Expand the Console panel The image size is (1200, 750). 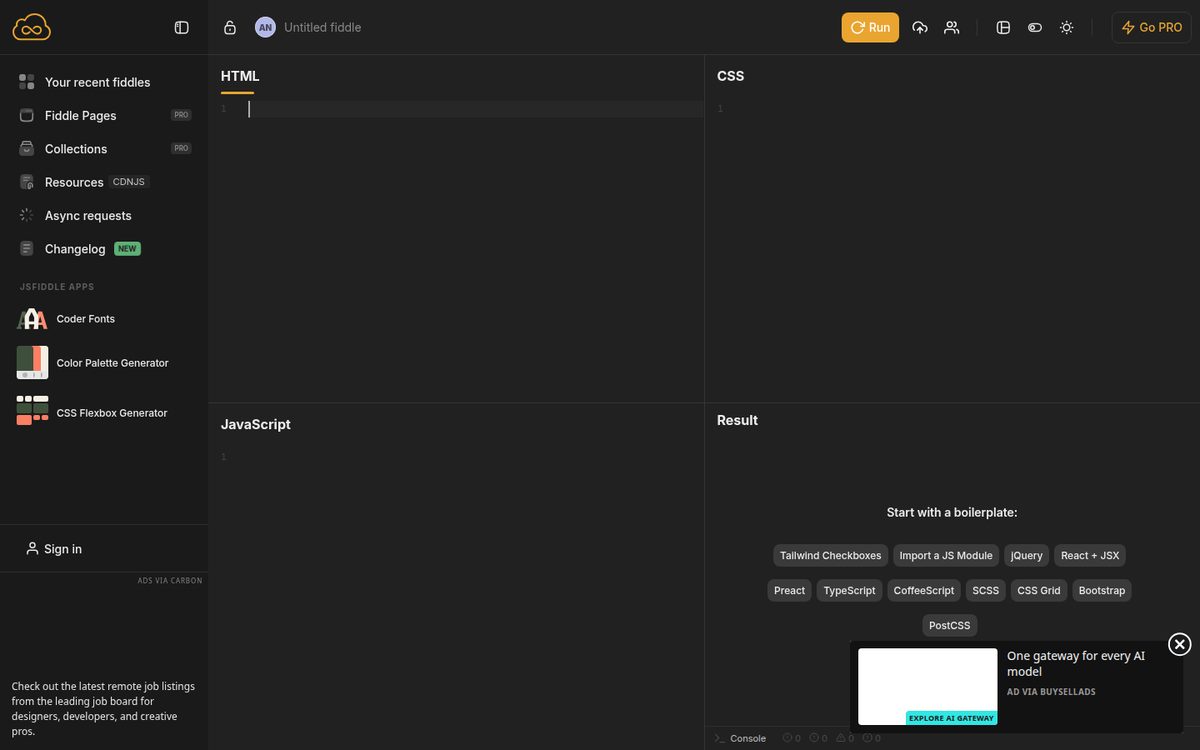click(740, 738)
